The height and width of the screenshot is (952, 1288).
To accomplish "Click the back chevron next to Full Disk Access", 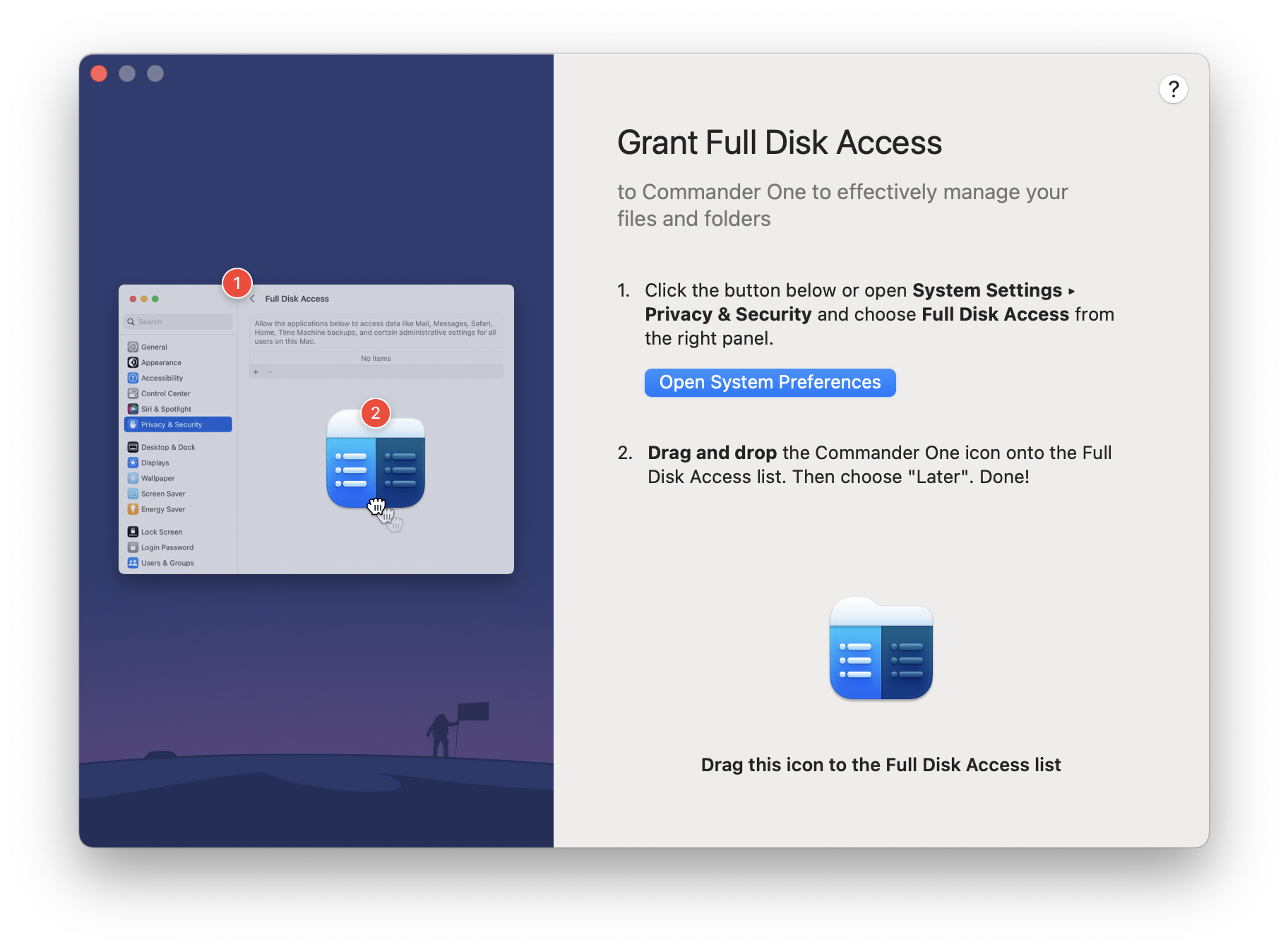I will [x=253, y=298].
